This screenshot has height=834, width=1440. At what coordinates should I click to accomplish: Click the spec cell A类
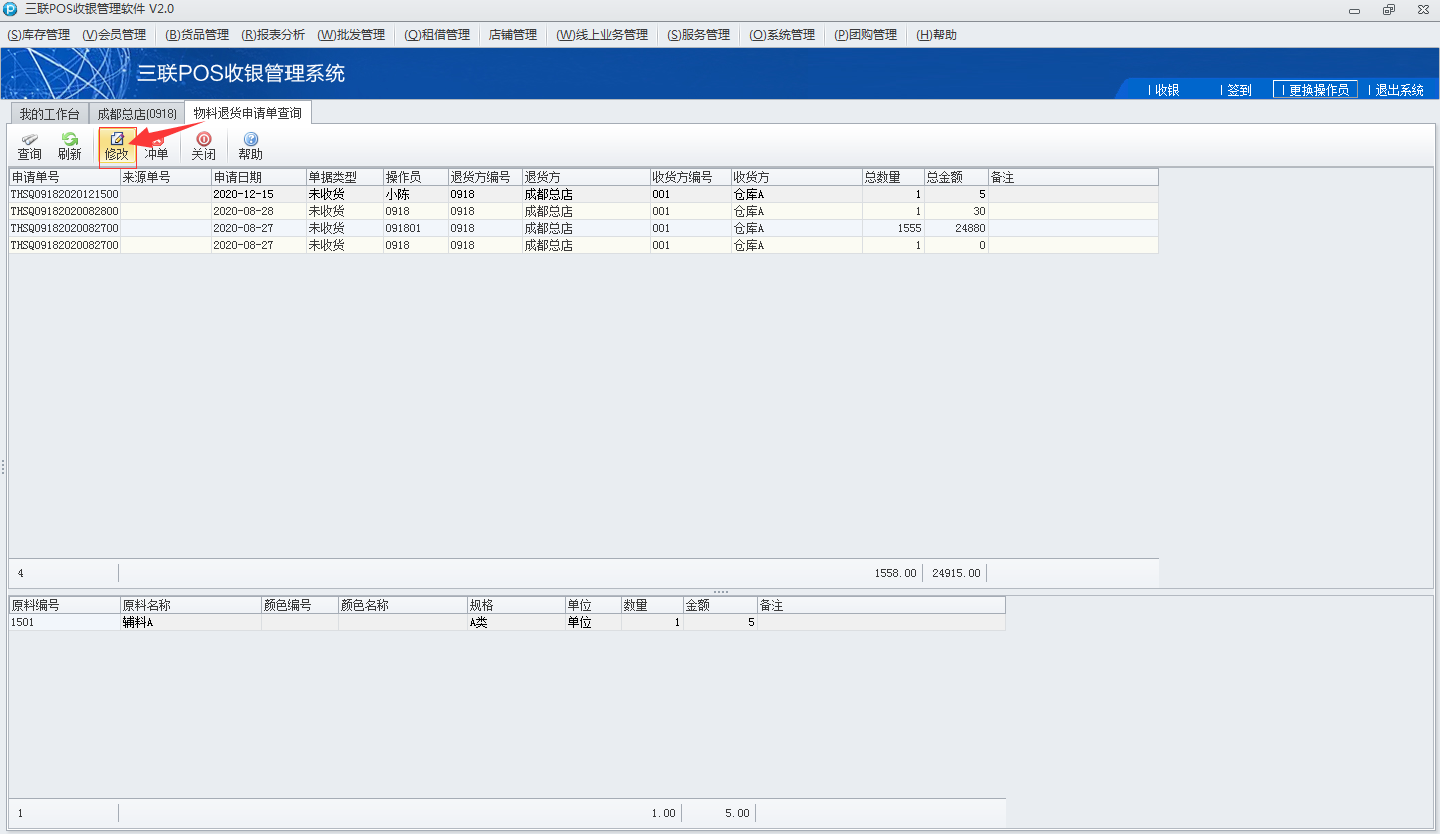pos(516,622)
